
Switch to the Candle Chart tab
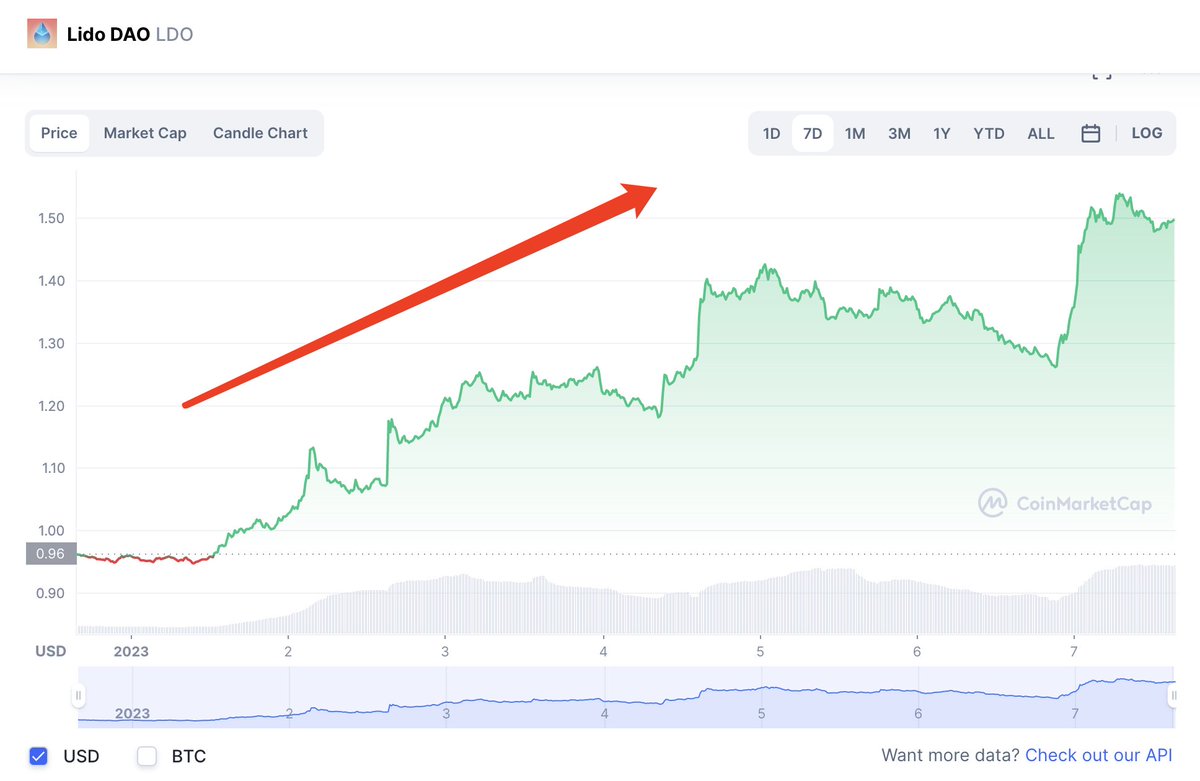[260, 133]
